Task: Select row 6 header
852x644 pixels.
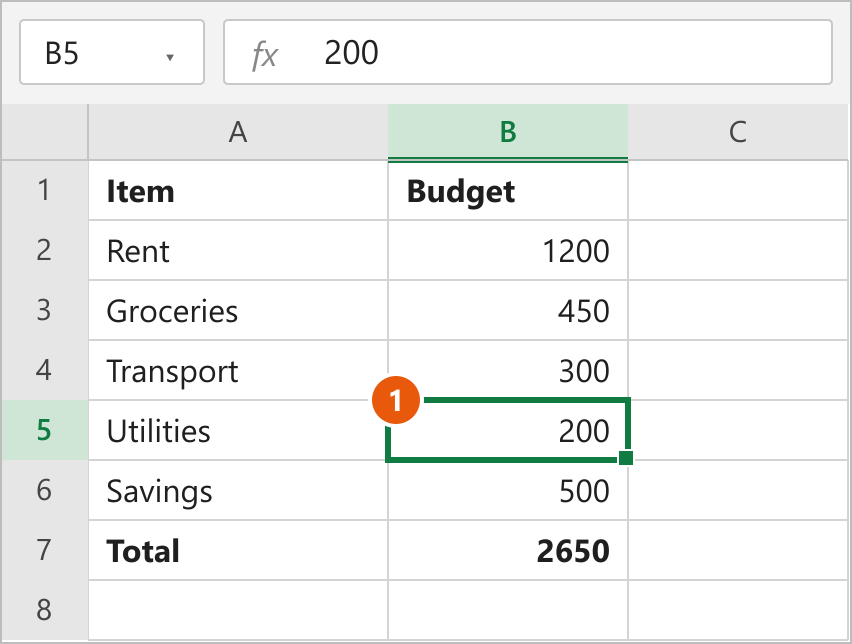Action: (45, 490)
